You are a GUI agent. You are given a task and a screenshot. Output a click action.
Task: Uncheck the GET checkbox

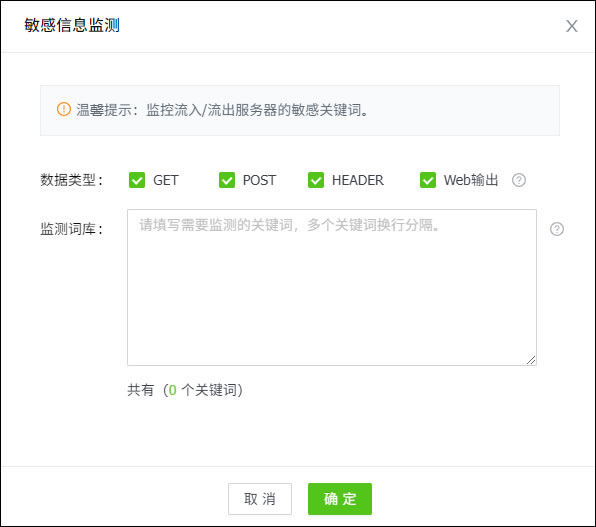137,180
